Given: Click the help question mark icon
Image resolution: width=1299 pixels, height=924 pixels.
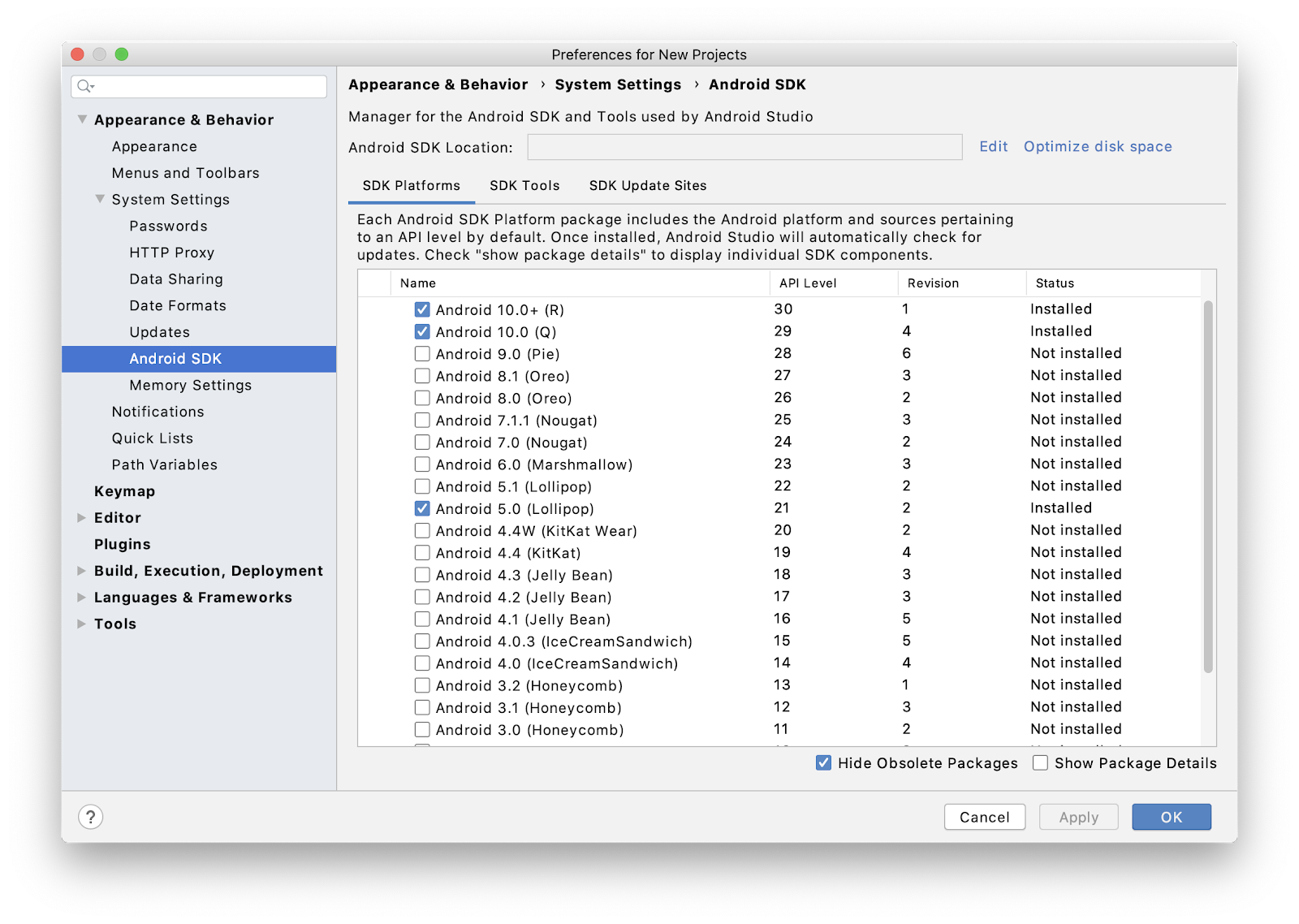Looking at the screenshot, I should click(x=90, y=817).
